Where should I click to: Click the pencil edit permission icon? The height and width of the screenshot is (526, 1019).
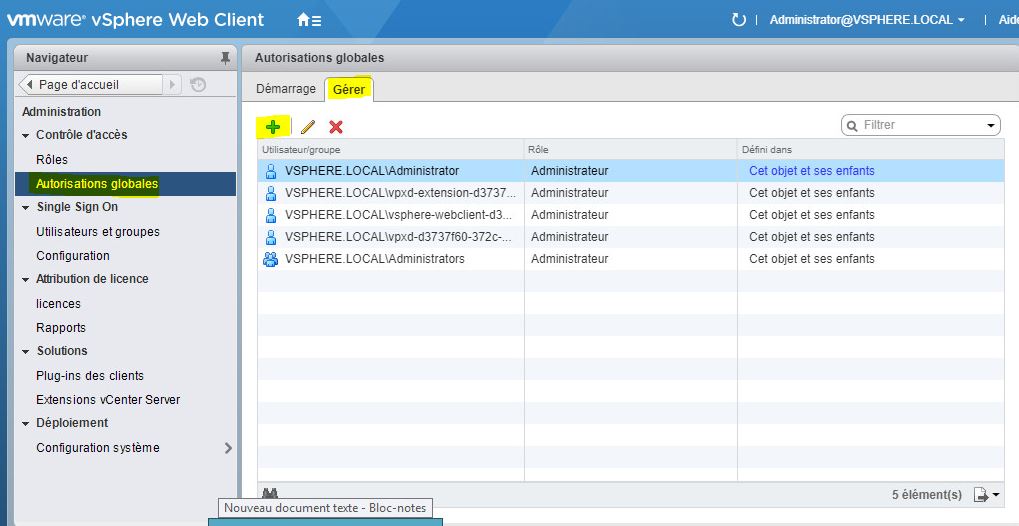[x=308, y=127]
